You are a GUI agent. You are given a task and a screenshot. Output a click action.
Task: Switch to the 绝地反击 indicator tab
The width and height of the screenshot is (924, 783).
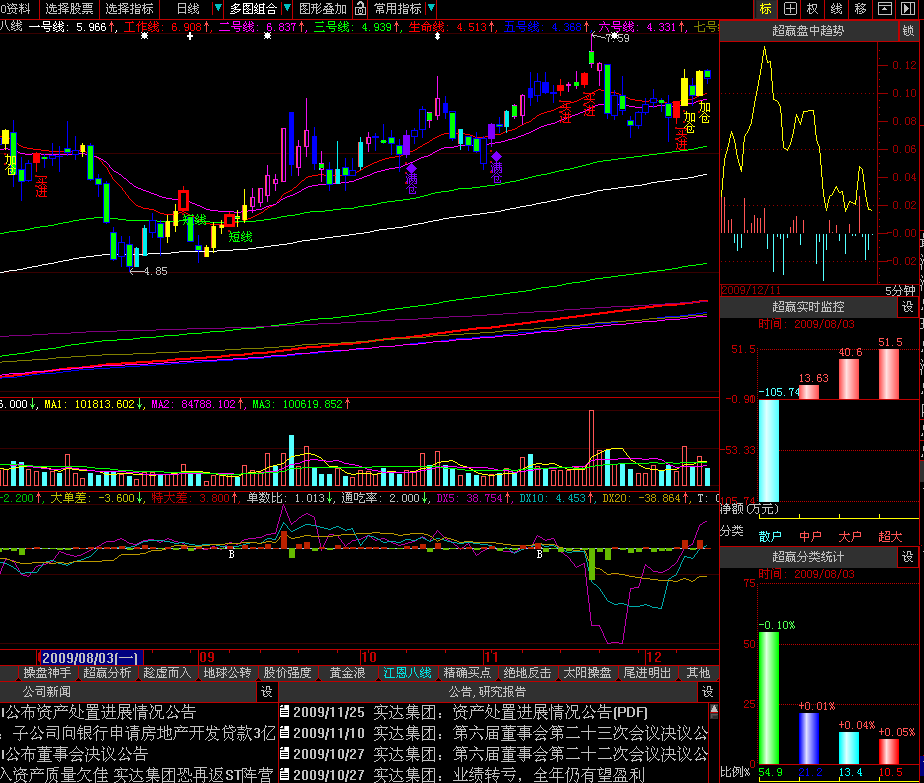(x=527, y=673)
